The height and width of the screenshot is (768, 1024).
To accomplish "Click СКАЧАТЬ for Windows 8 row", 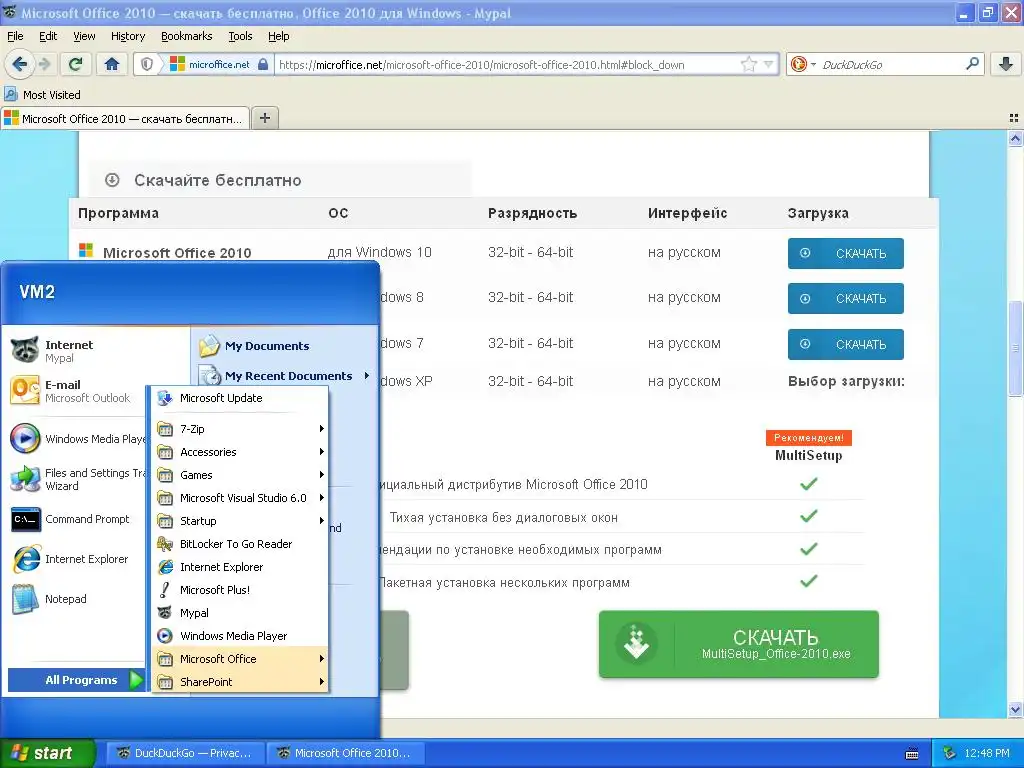I will tap(845, 298).
